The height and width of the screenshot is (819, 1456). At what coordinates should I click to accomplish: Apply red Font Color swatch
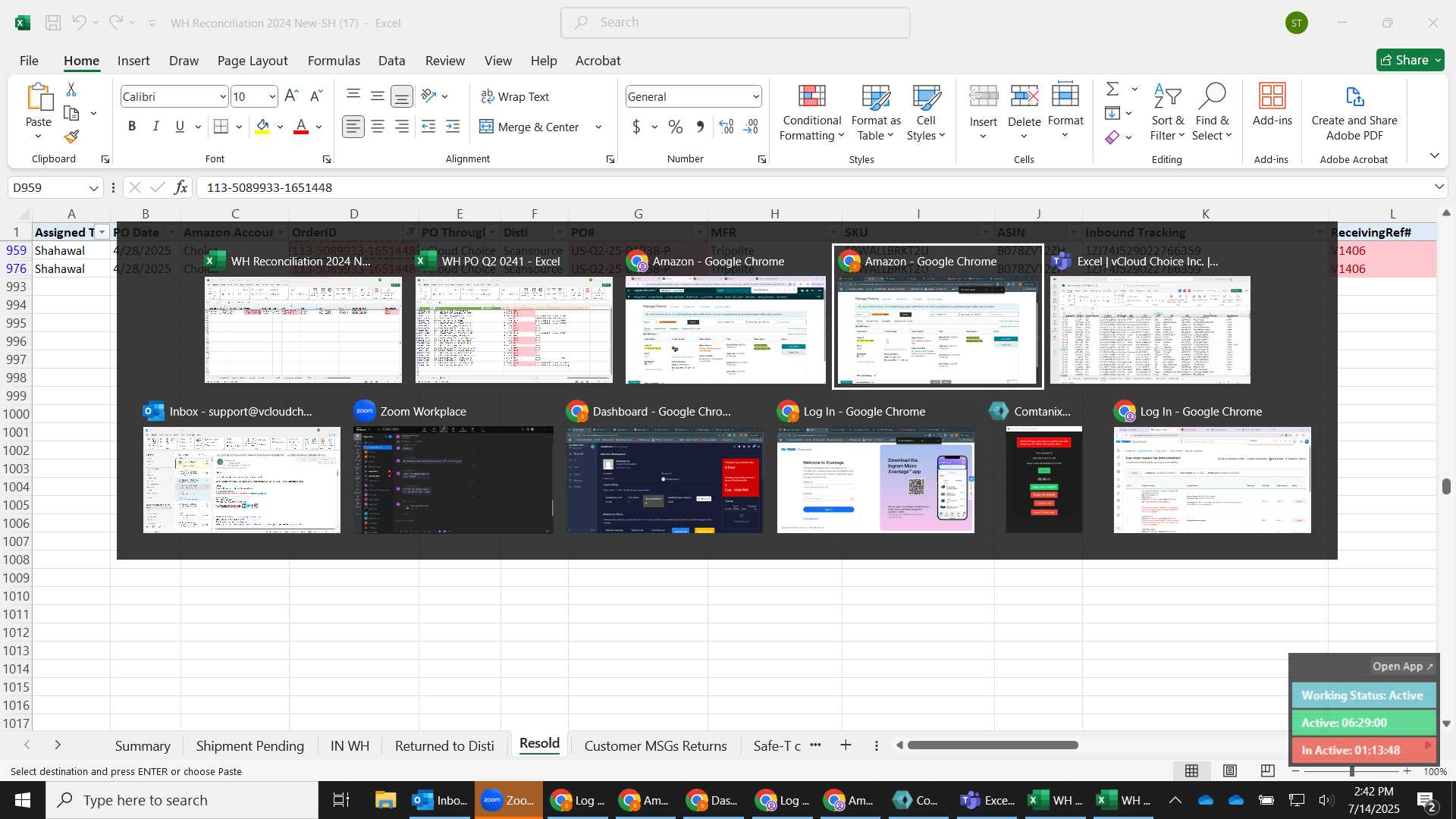(x=301, y=127)
